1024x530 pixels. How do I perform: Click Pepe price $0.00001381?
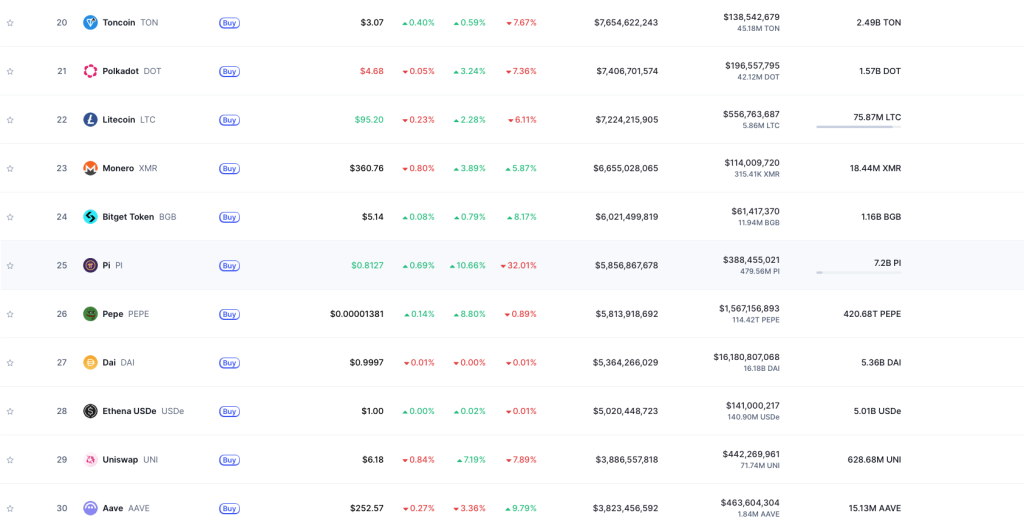[357, 314]
